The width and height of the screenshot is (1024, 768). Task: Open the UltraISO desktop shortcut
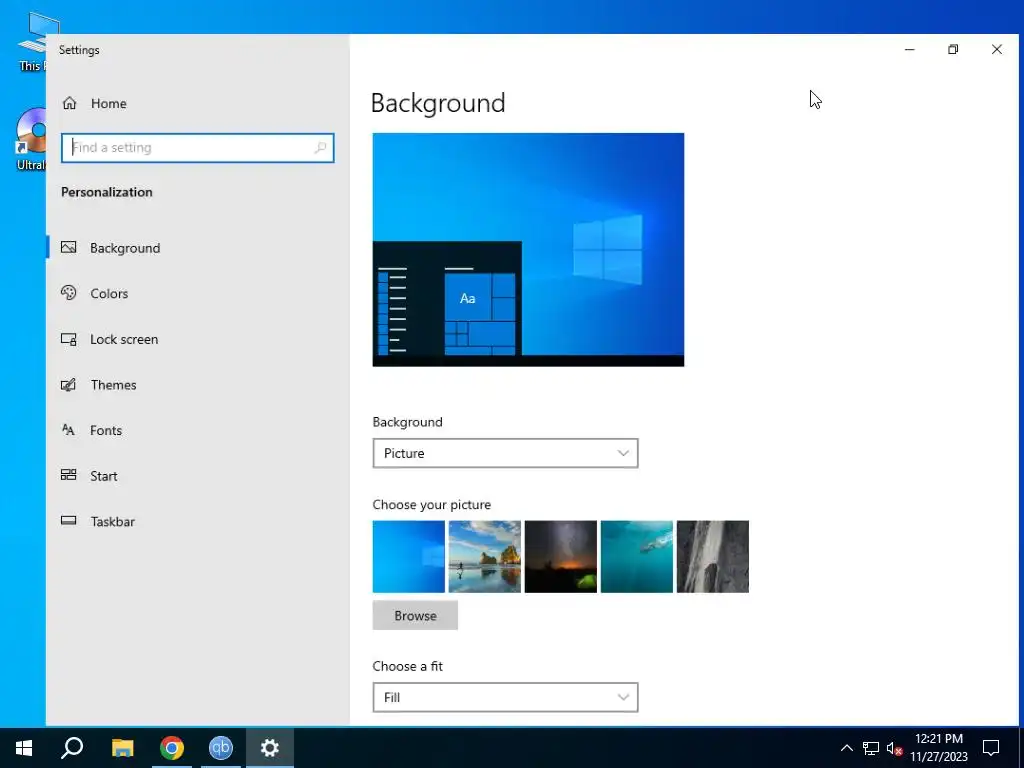point(31,140)
